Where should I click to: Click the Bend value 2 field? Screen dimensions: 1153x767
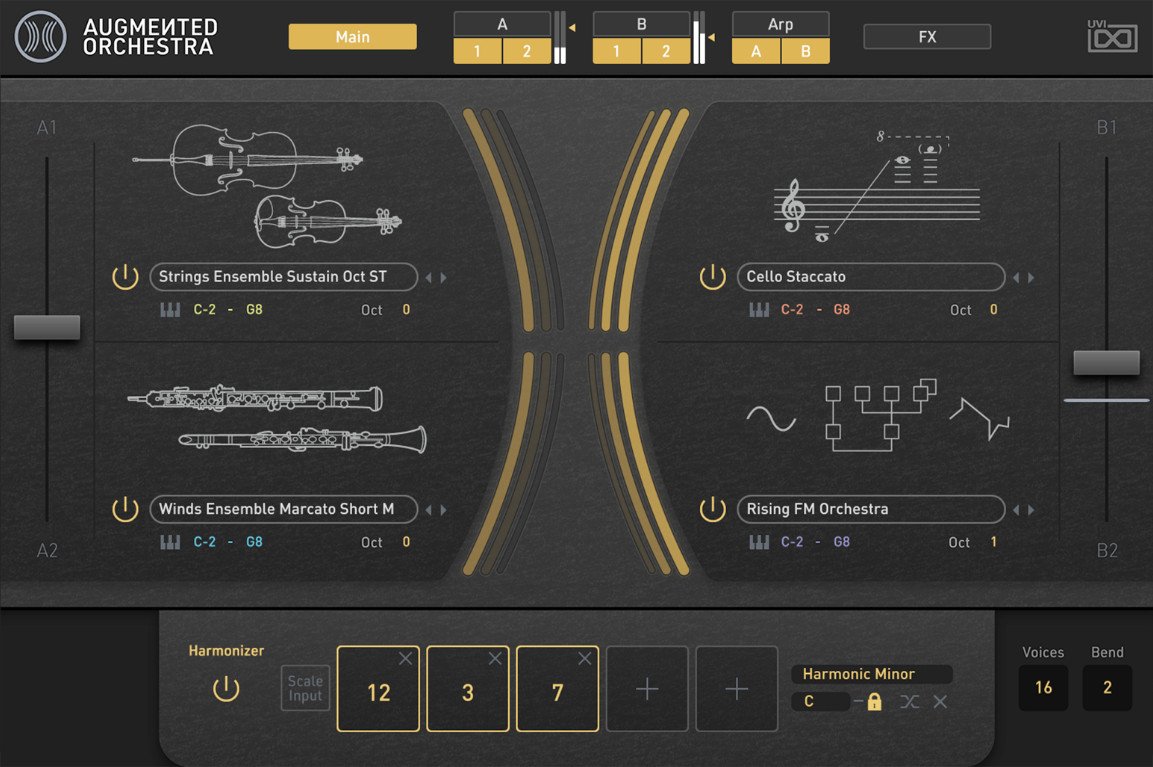tap(1107, 688)
